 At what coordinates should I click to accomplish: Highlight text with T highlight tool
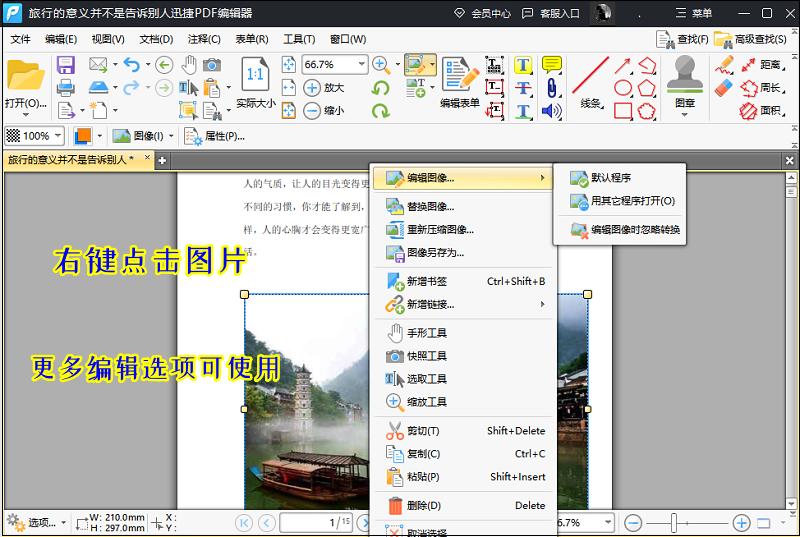click(523, 65)
